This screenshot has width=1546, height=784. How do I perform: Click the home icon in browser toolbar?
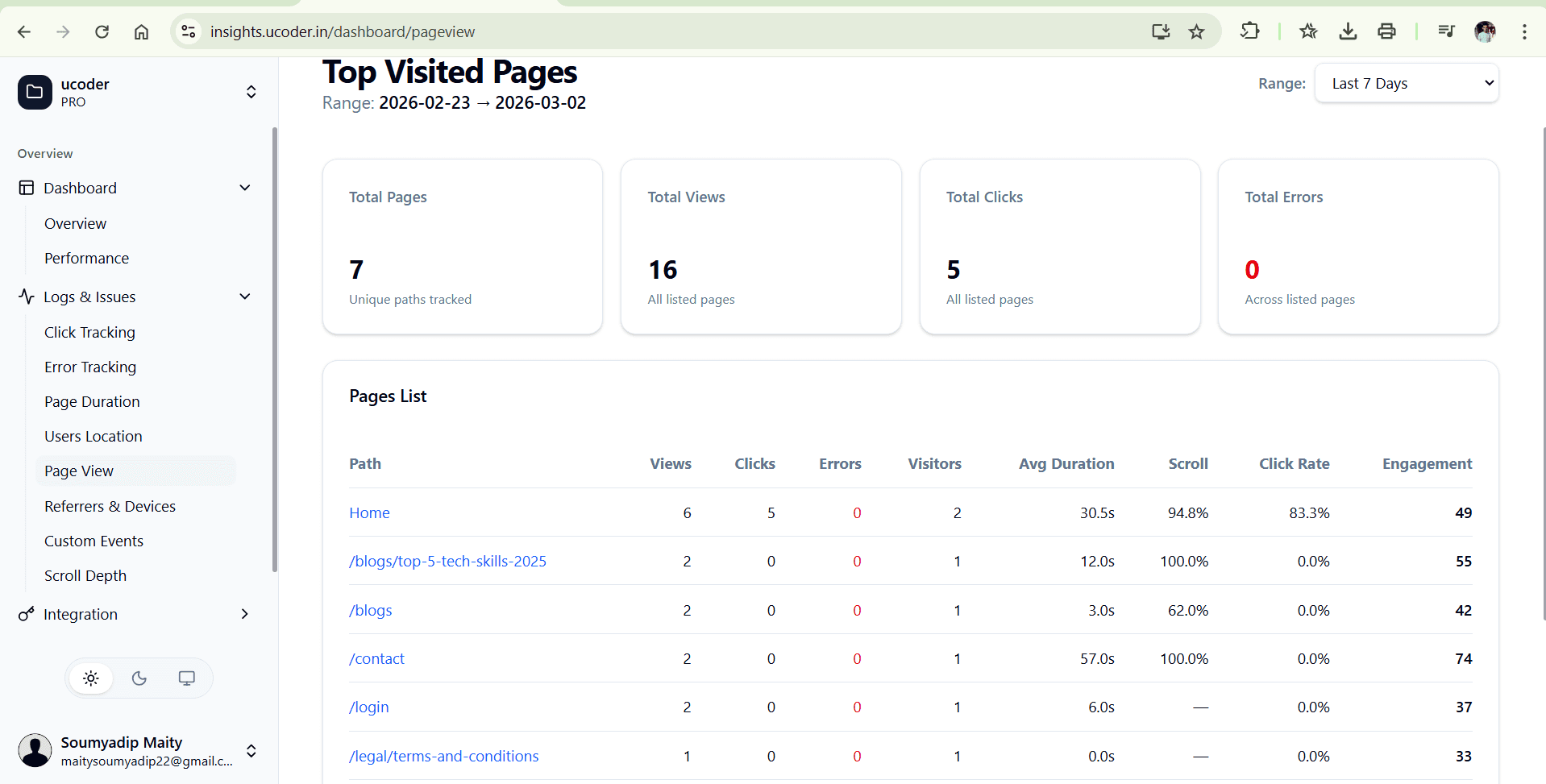coord(141,31)
